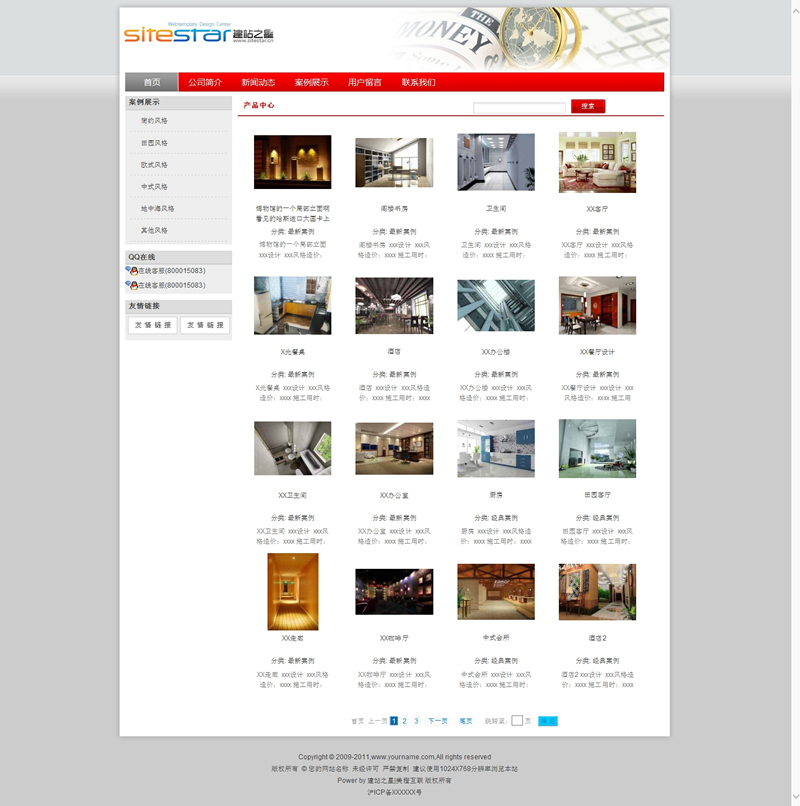800x806 pixels.
Task: Click the page jump number box
Action: (x=517, y=720)
